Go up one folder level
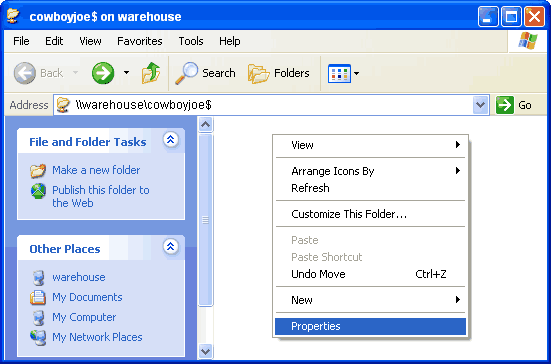Screen dimensions: 551x364 (151, 73)
